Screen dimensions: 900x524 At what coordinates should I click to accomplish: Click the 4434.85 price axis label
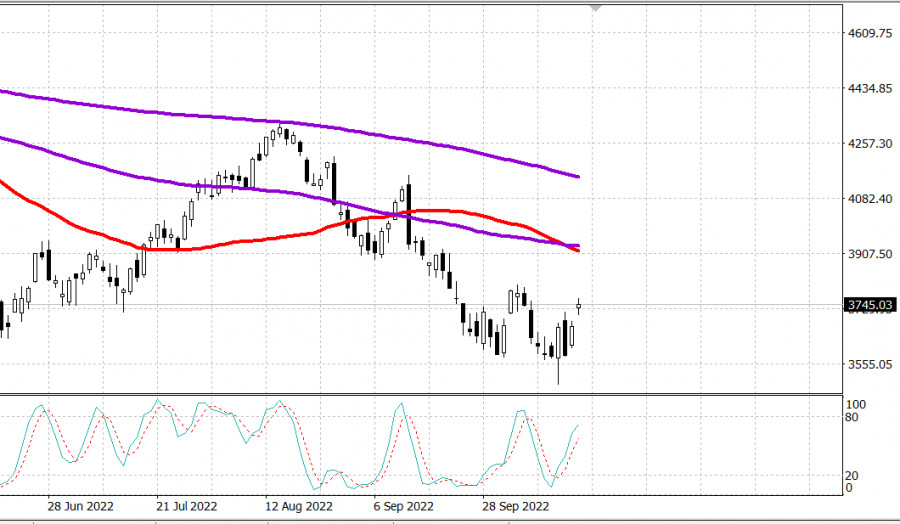click(870, 88)
